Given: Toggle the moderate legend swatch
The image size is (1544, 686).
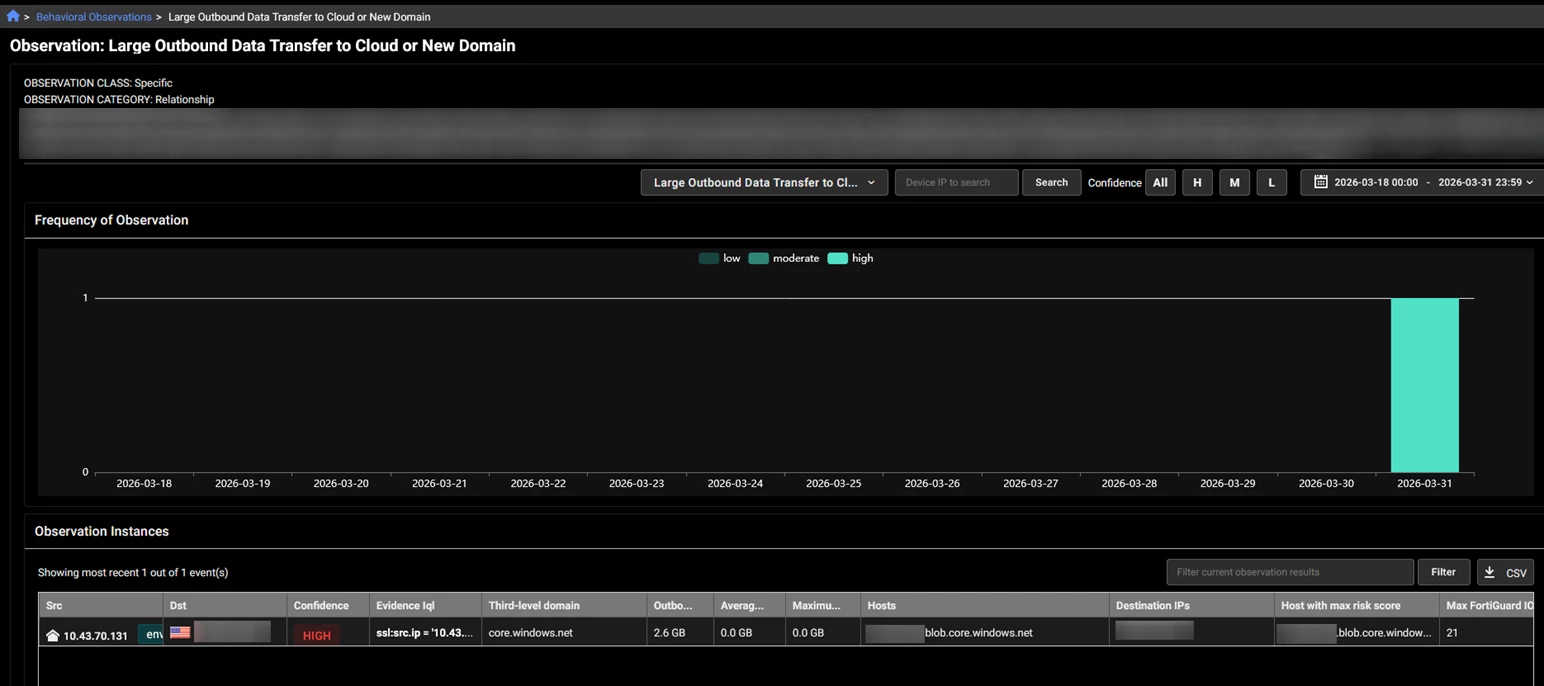Looking at the screenshot, I should pyautogui.click(x=758, y=258).
